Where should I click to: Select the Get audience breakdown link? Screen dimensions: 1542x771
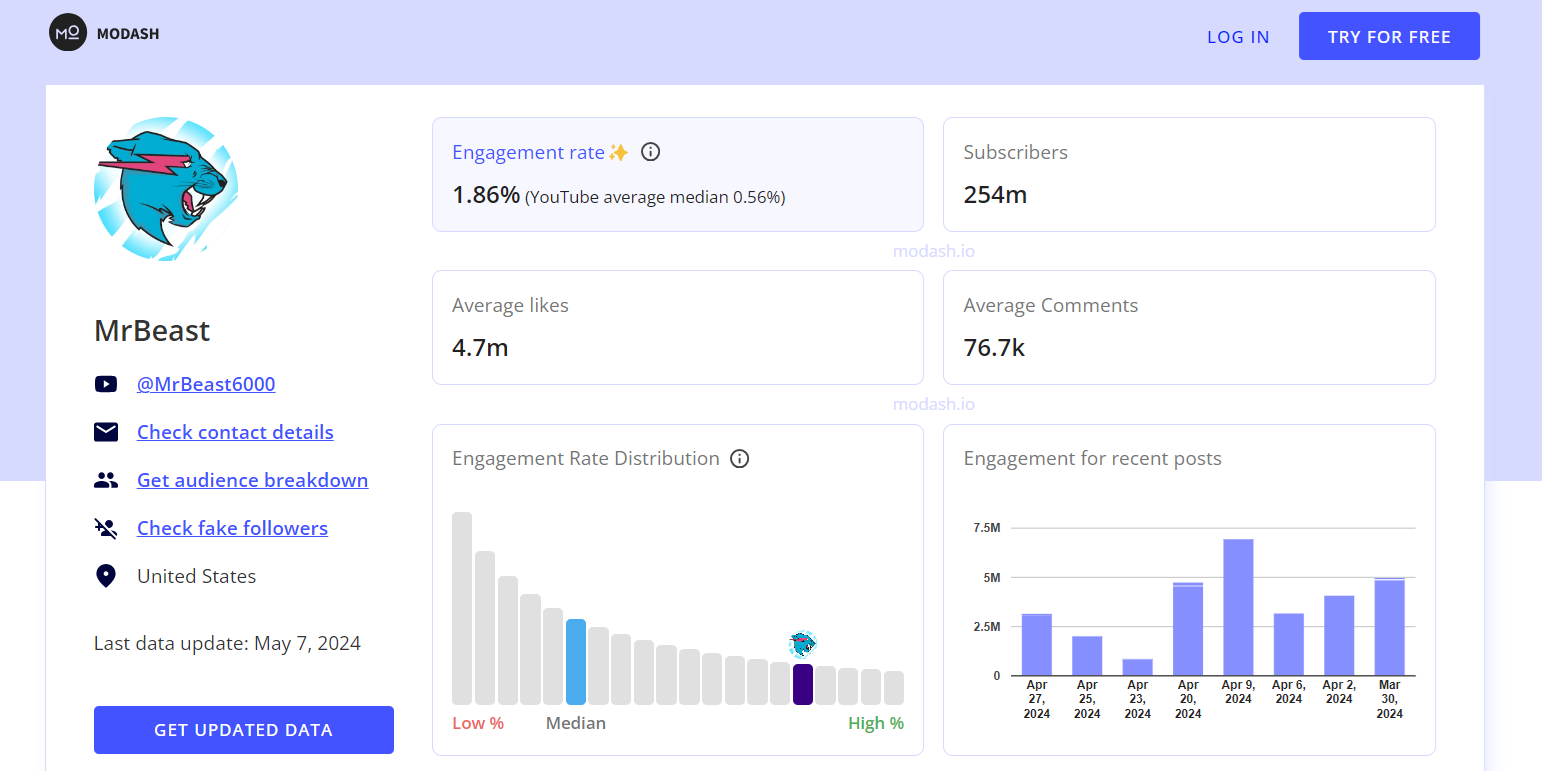(x=252, y=480)
